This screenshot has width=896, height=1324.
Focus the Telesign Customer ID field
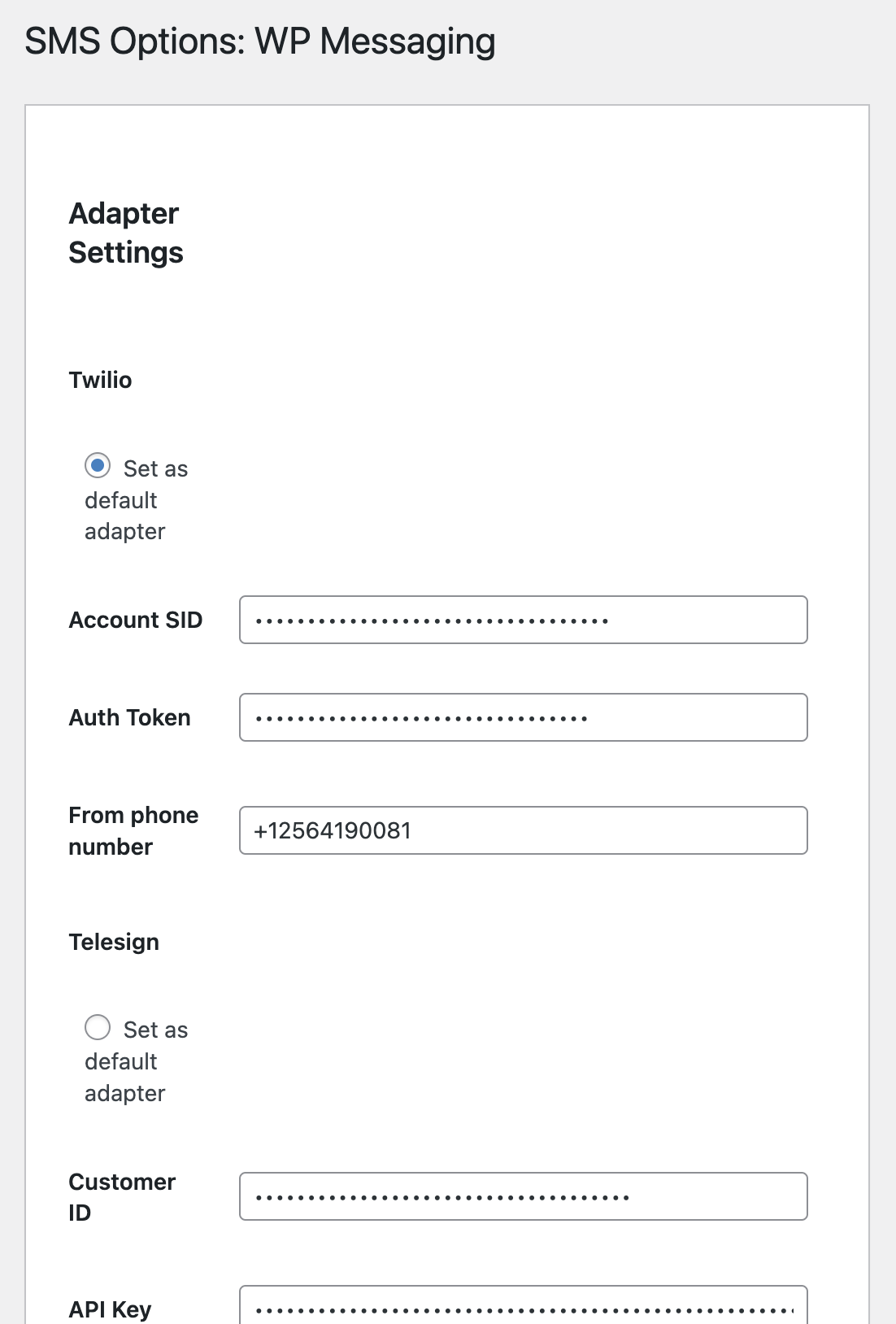point(524,1196)
